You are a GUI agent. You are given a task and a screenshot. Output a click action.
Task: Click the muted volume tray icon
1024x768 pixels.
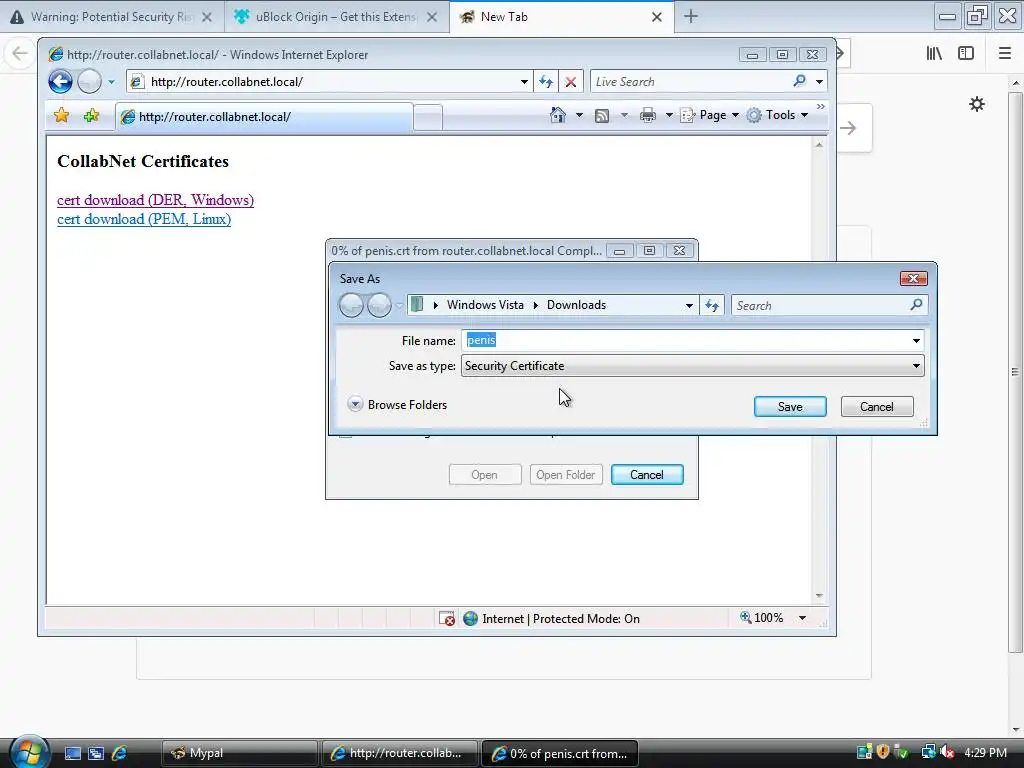948,752
